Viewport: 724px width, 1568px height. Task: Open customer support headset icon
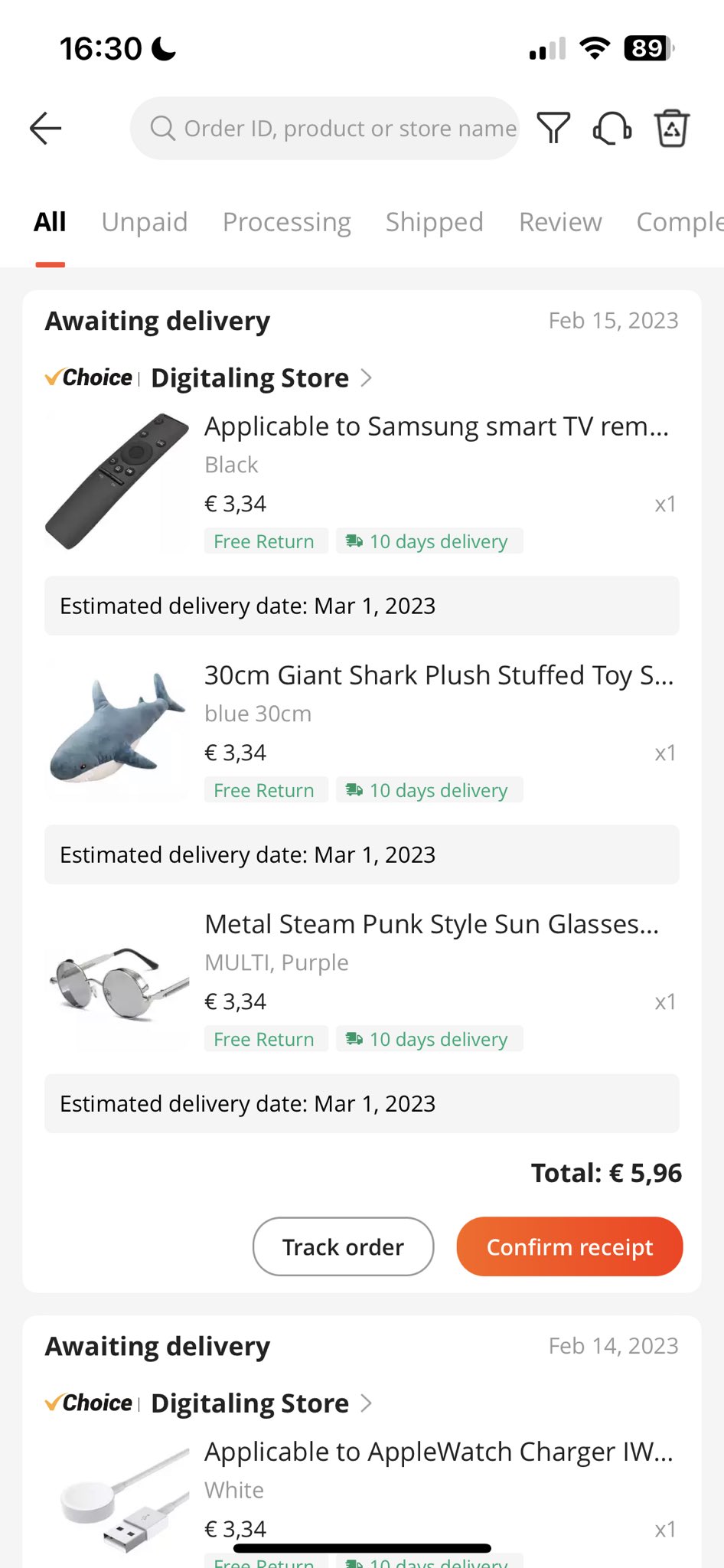(612, 128)
